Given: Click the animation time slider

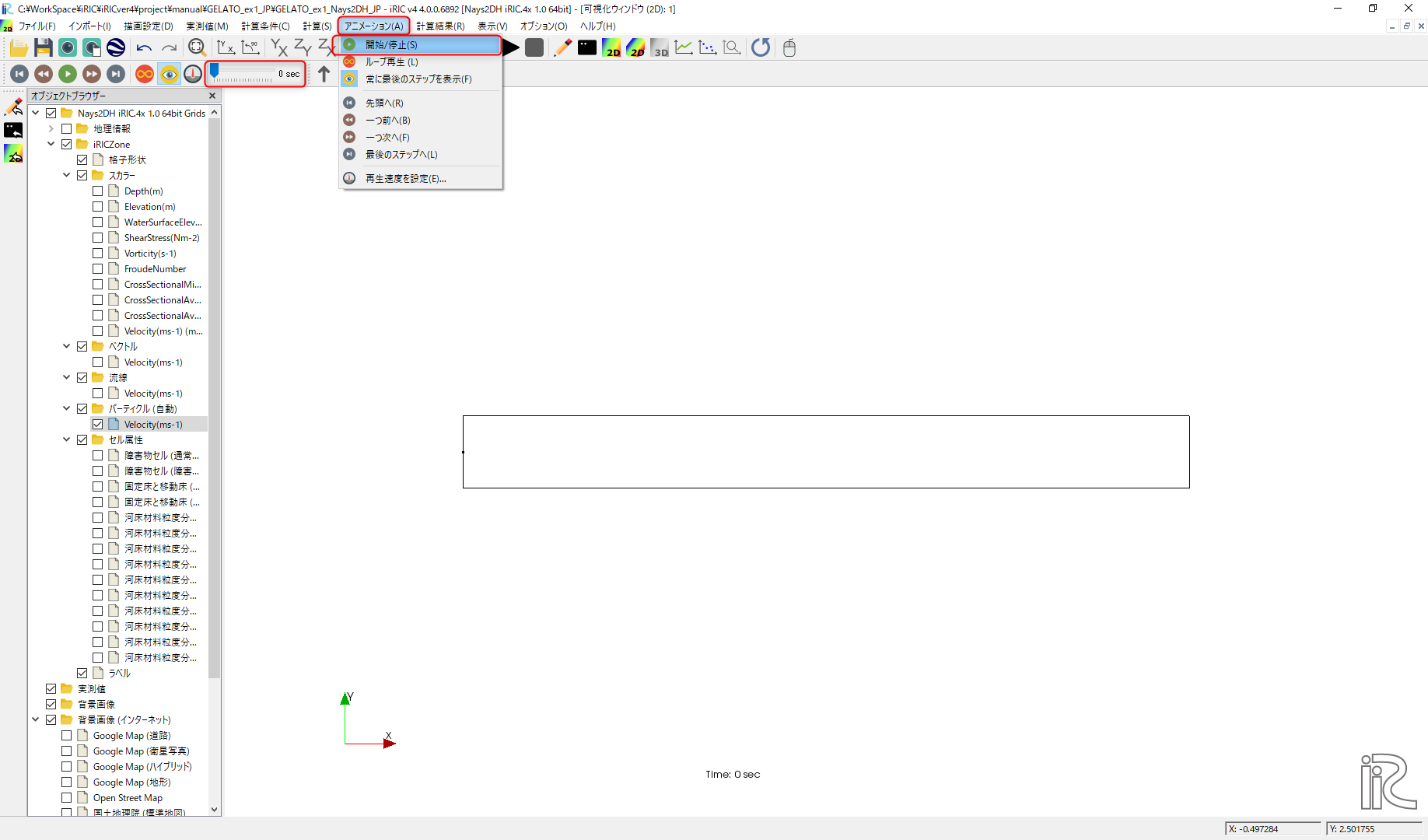Looking at the screenshot, I should point(241,74).
